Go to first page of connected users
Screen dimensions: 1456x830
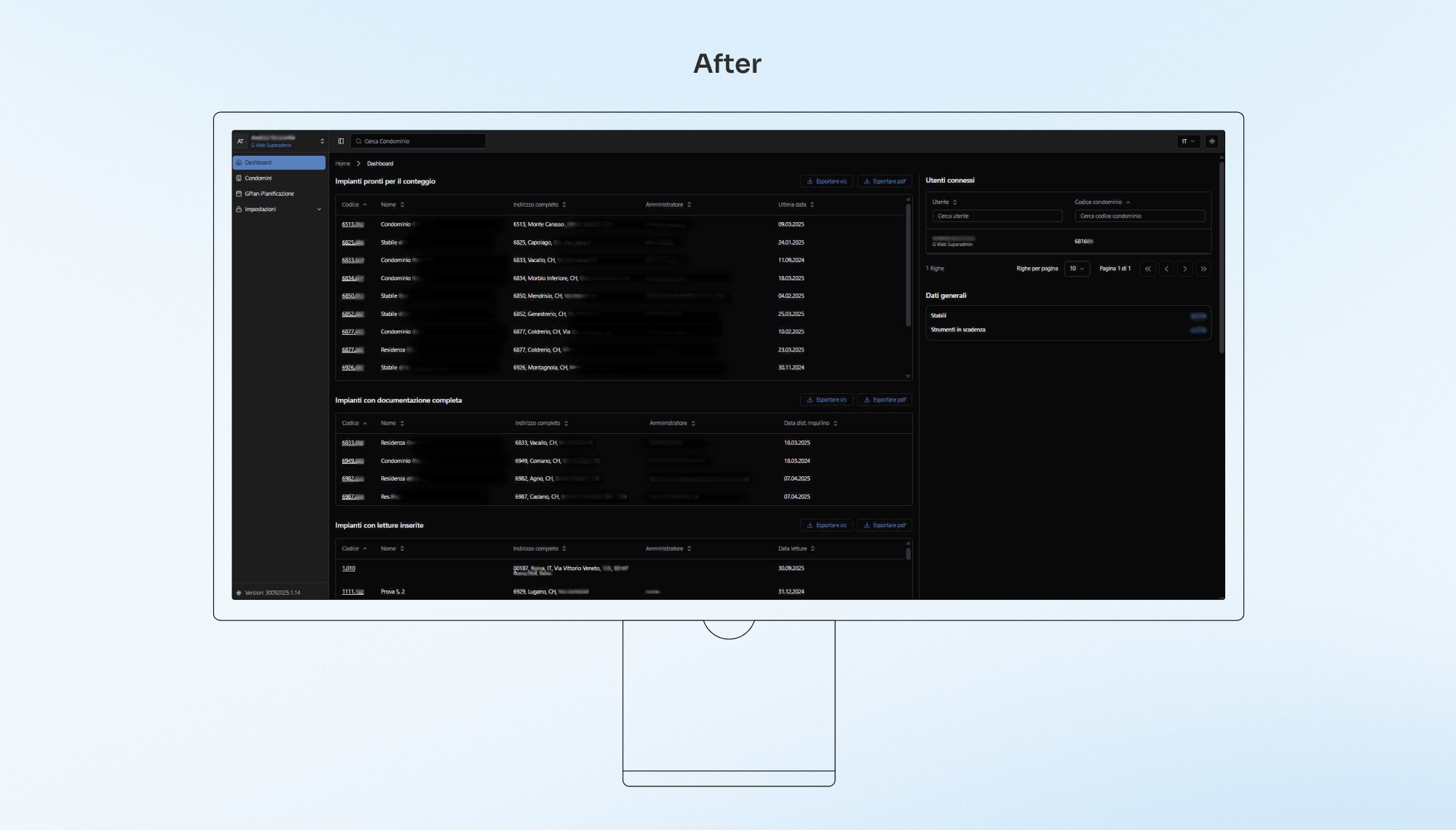(1148, 269)
